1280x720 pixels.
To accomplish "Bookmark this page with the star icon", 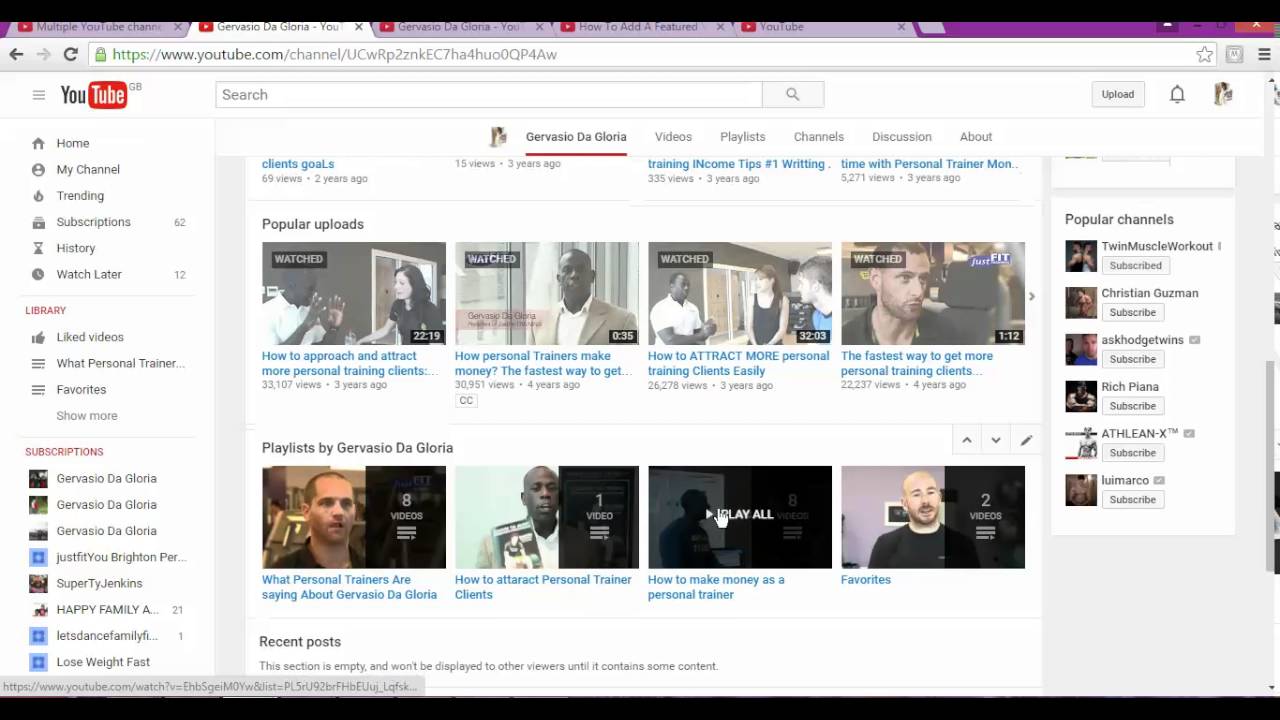I will pos(1205,55).
